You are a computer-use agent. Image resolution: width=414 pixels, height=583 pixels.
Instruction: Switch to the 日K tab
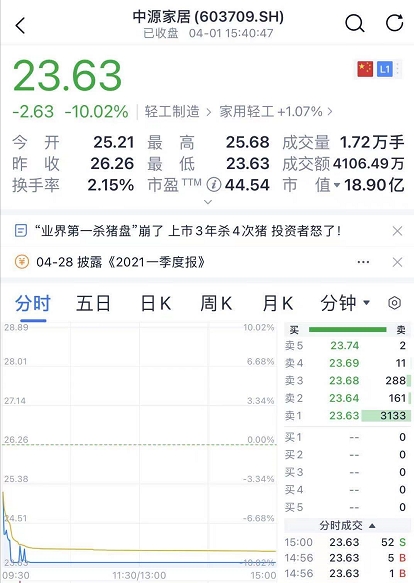pos(156,303)
